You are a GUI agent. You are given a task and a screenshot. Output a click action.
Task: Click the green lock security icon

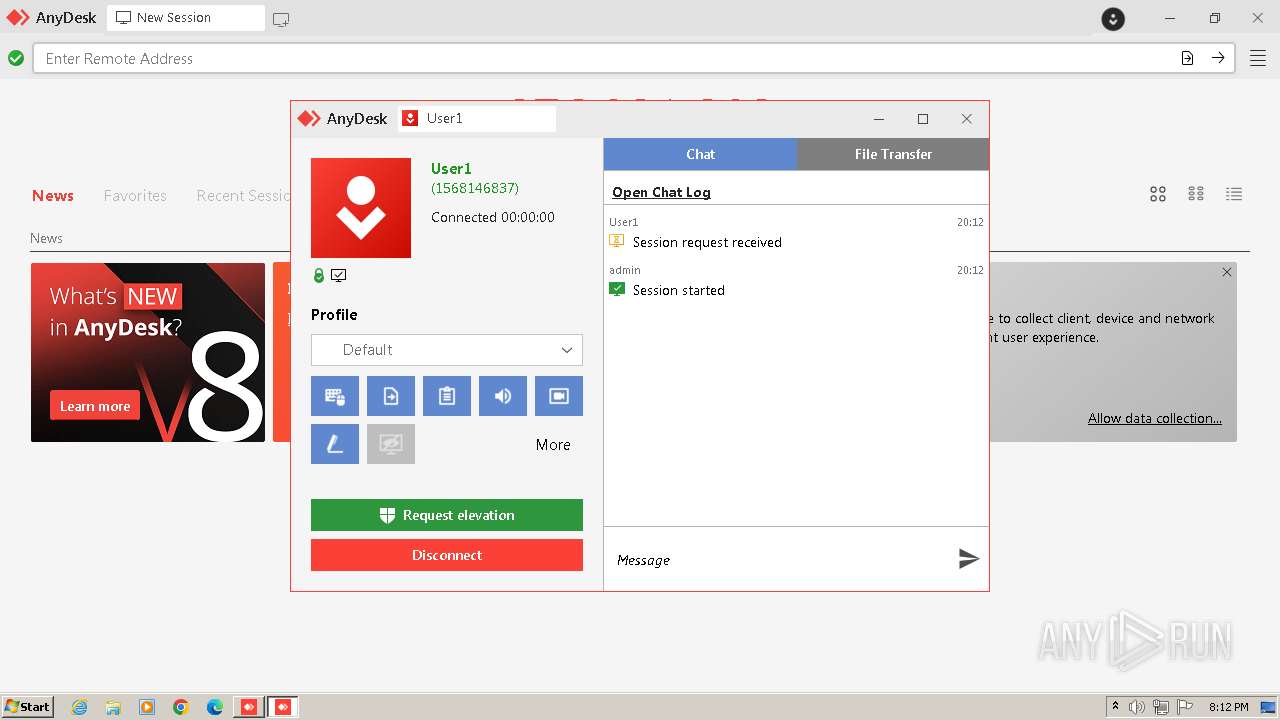coord(319,275)
